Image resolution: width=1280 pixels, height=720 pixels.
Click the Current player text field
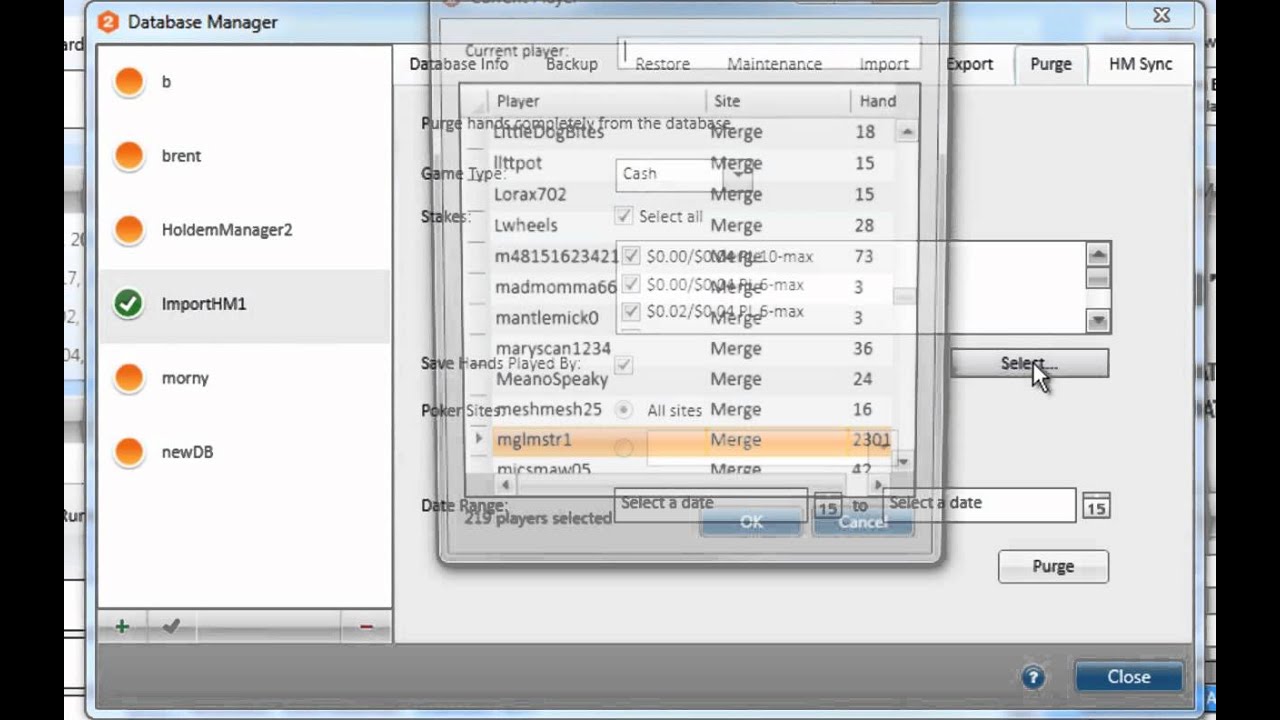pos(768,52)
